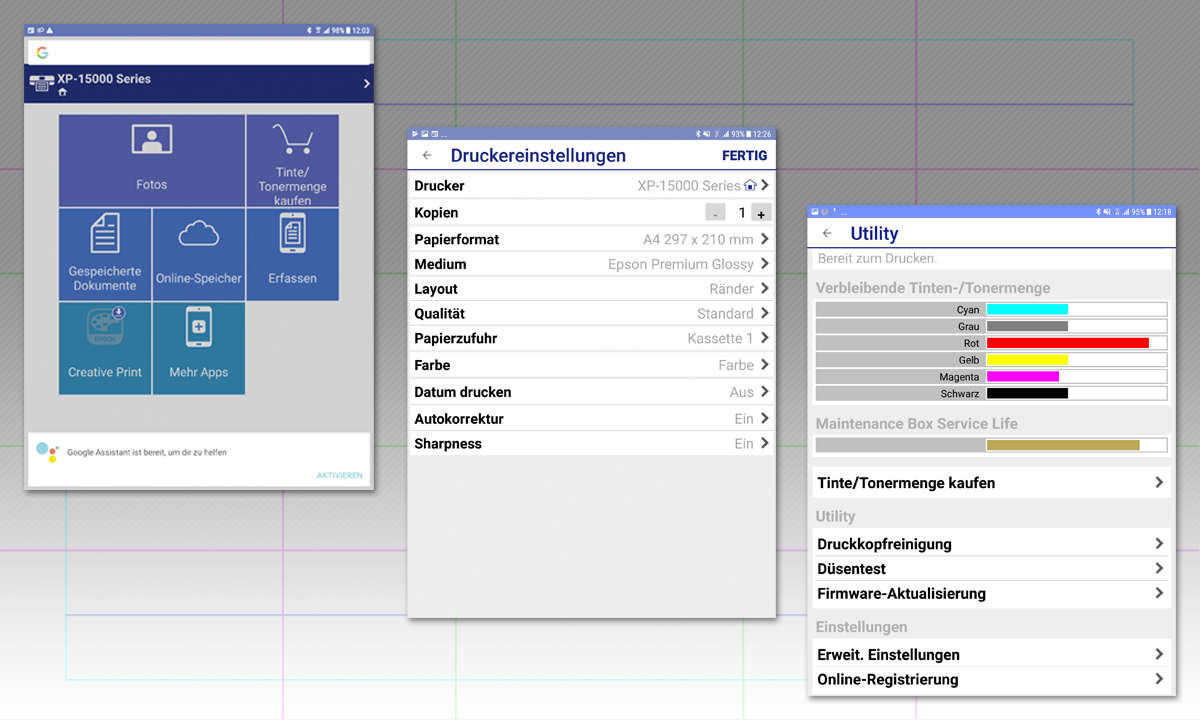Open Qualität Standard setting

(592, 313)
